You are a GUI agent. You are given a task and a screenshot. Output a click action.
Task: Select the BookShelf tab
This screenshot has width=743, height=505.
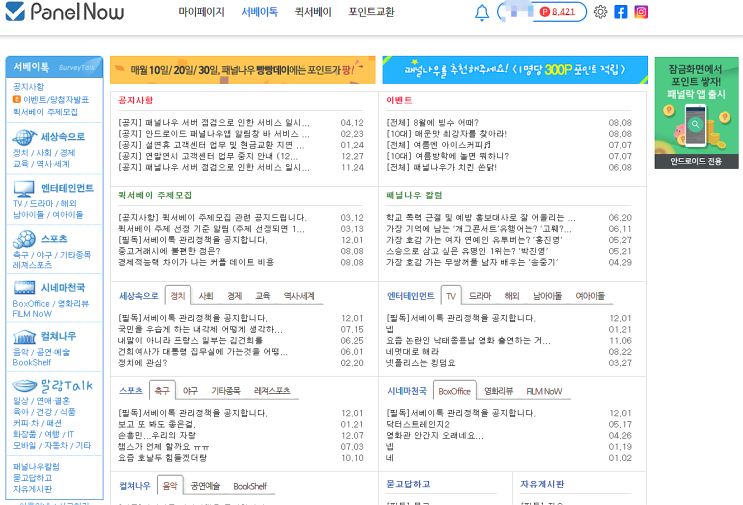pyautogui.click(x=250, y=486)
